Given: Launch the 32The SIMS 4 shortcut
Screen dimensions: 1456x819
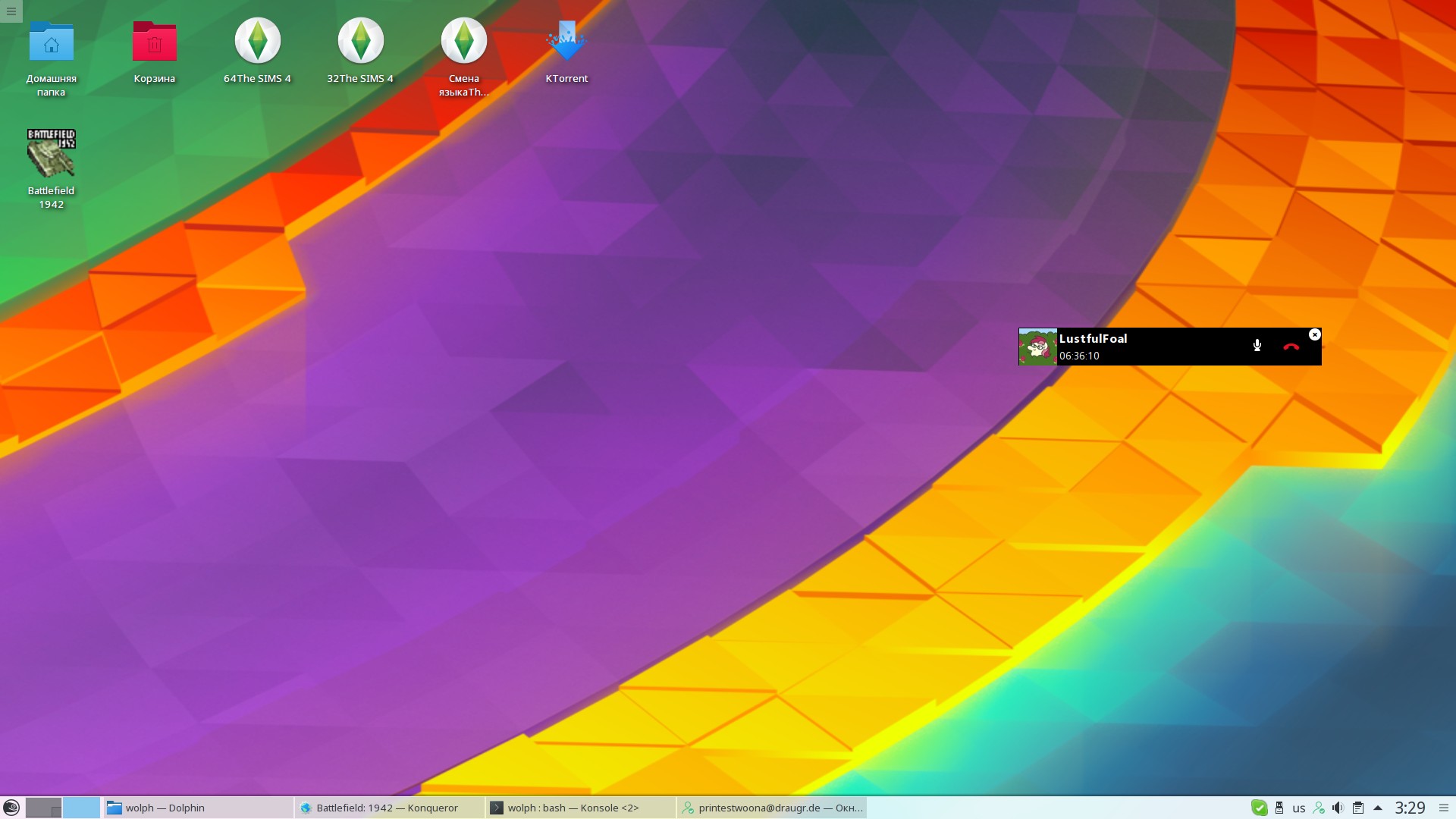Looking at the screenshot, I should pos(361,52).
